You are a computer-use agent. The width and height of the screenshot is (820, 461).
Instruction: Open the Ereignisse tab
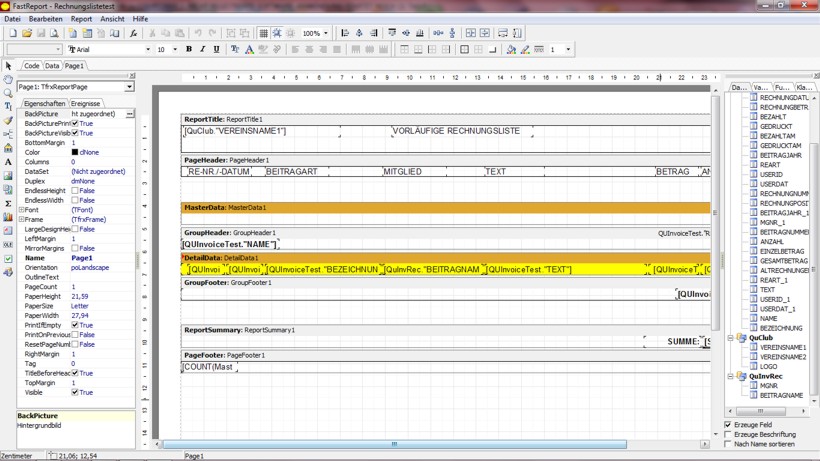[85, 104]
